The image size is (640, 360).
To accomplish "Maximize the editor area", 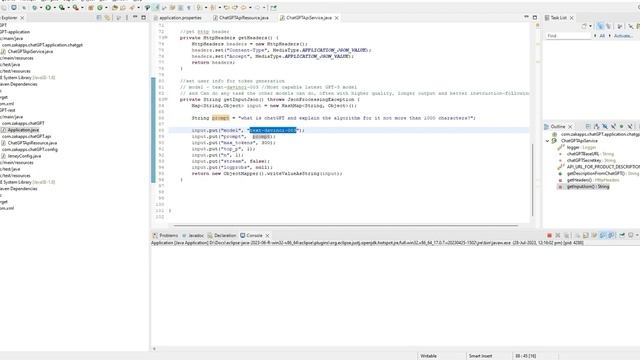I will (x=535, y=18).
